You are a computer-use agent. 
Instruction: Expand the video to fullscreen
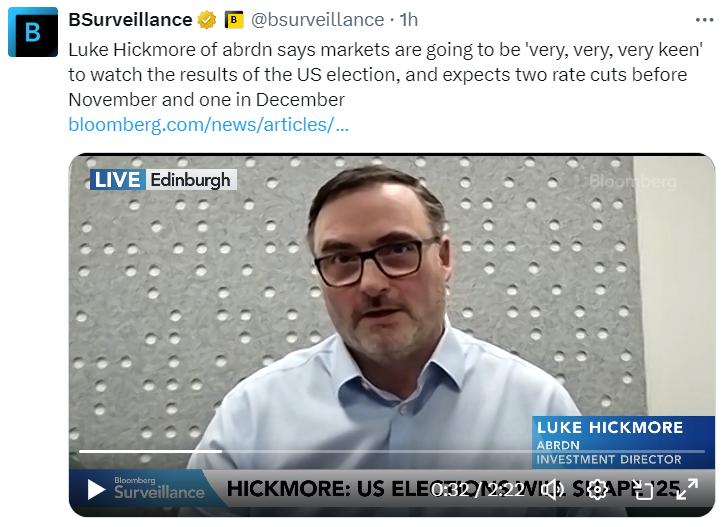[x=687, y=490]
